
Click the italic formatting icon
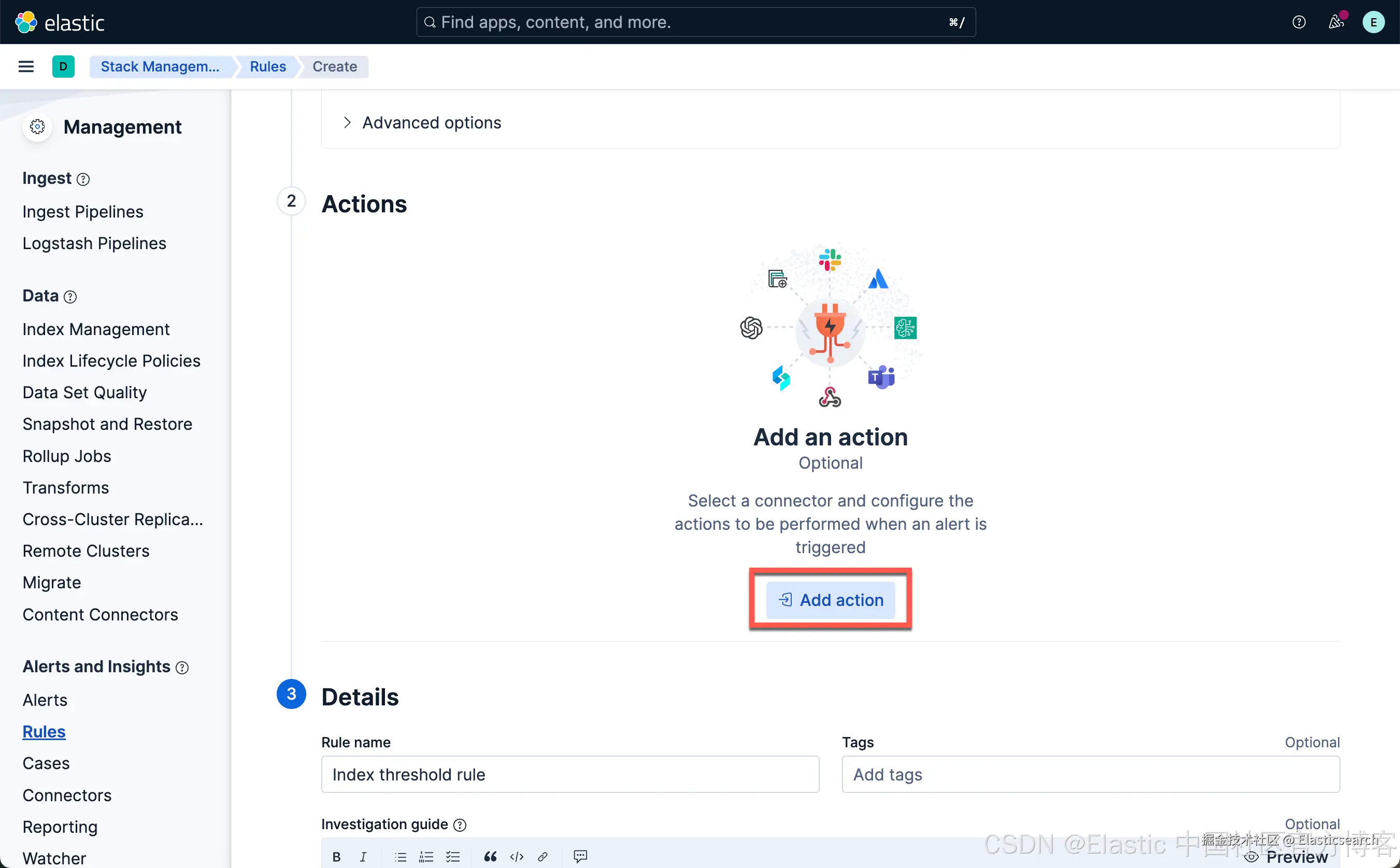(x=363, y=857)
